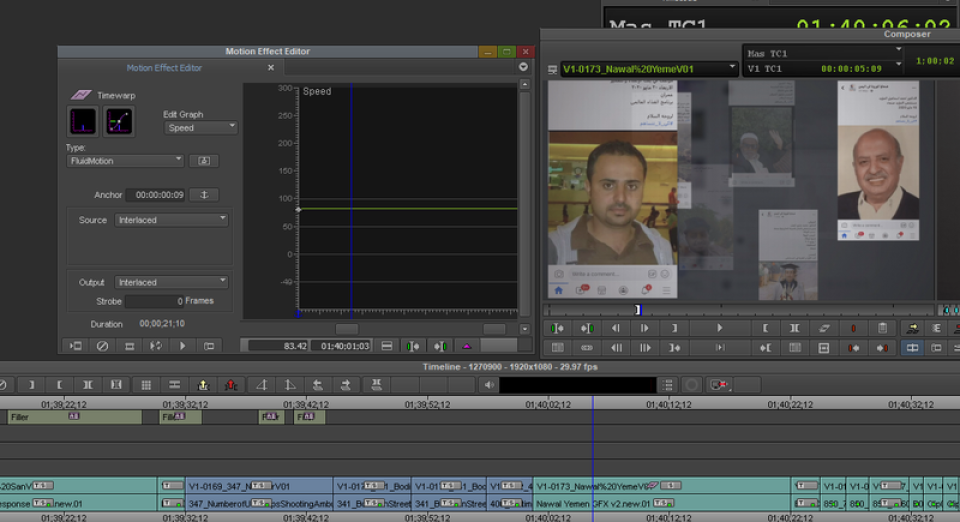Click the Strobe frames input field

click(155, 301)
